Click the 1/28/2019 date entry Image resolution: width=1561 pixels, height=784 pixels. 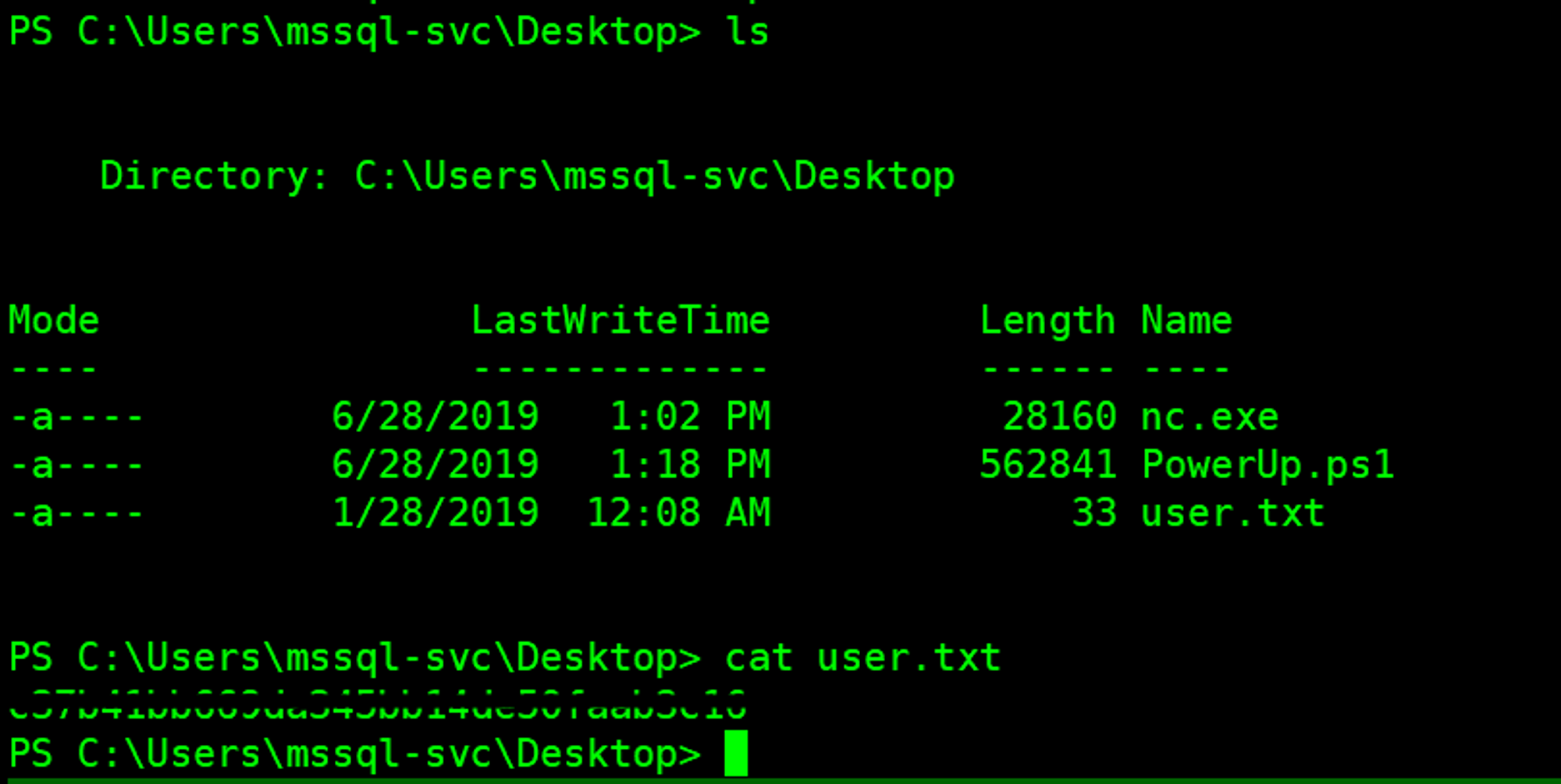(x=436, y=513)
